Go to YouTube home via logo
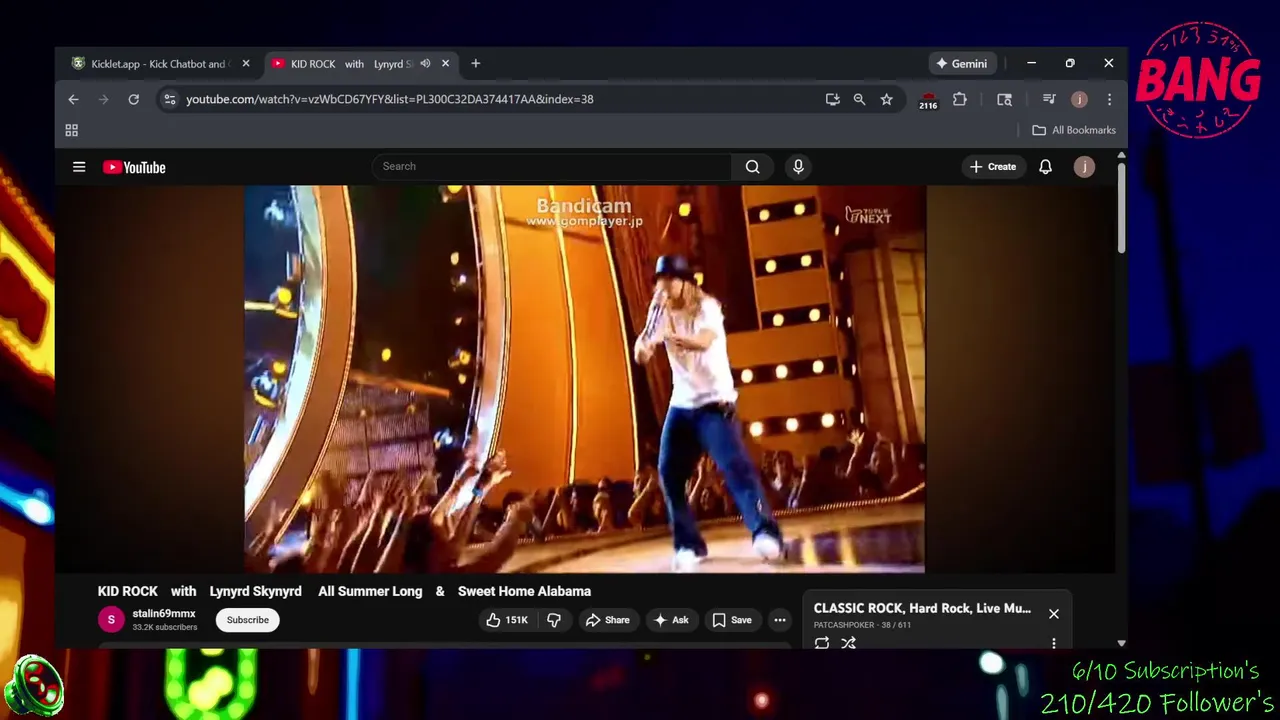Screen dimensions: 1280x720 pyautogui.click(x=134, y=167)
